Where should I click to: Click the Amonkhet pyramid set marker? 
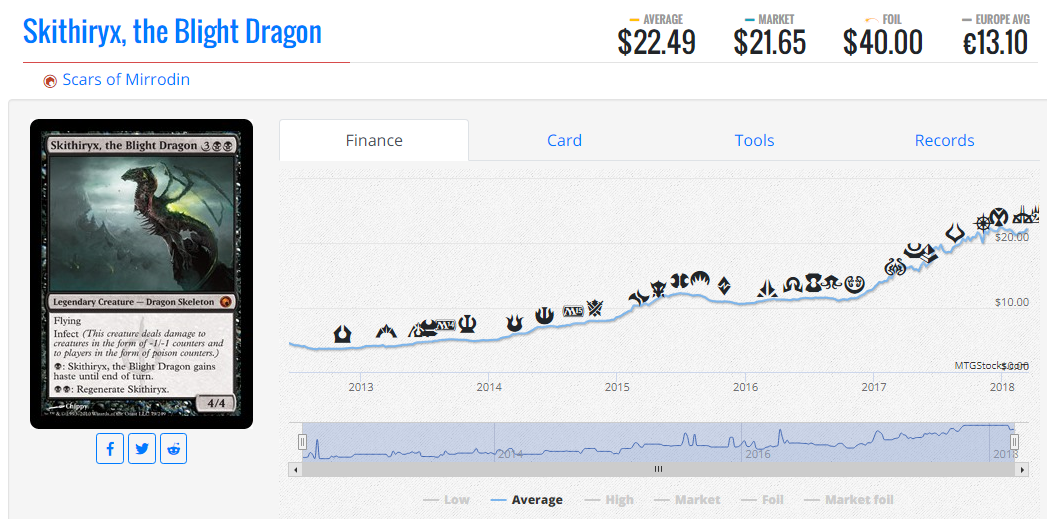(x=929, y=254)
